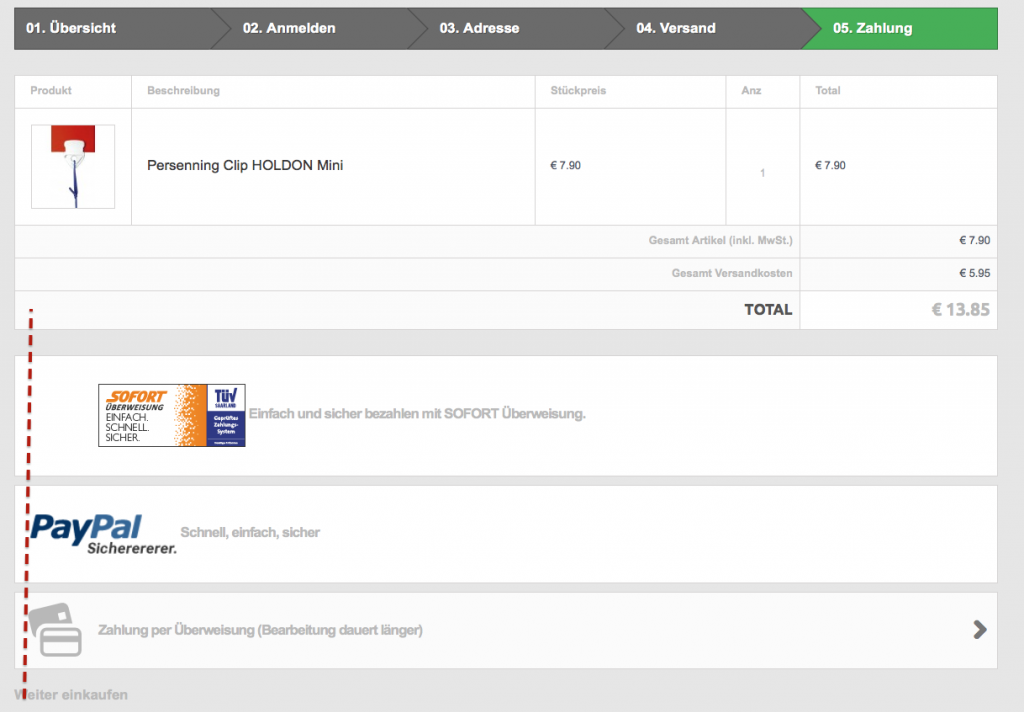Screen dimensions: 1024x712
Task: Select the 05. Zahlung step
Action: [872, 28]
